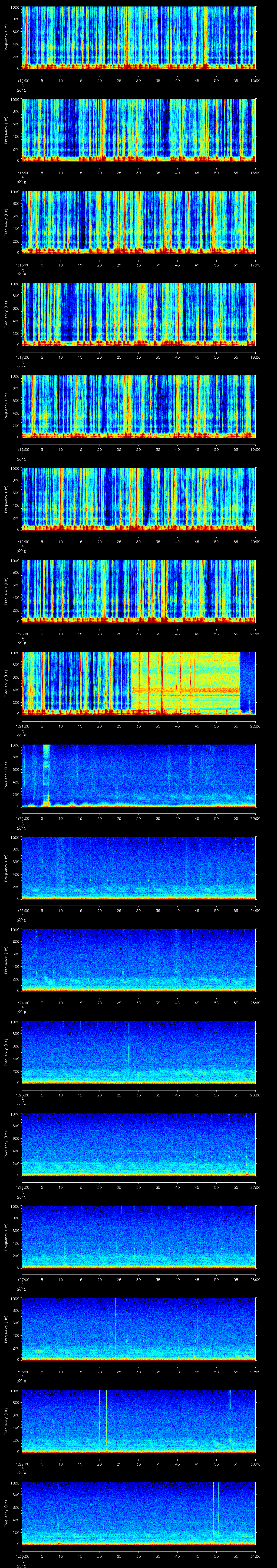Click the 55-second tick label under the 1:29:00 spectrogram

point(236,1463)
